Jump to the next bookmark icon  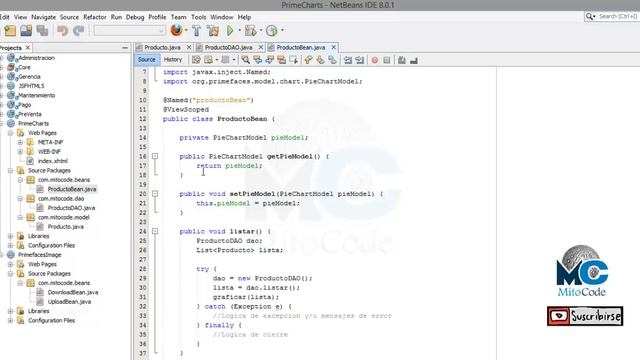tap(320, 60)
